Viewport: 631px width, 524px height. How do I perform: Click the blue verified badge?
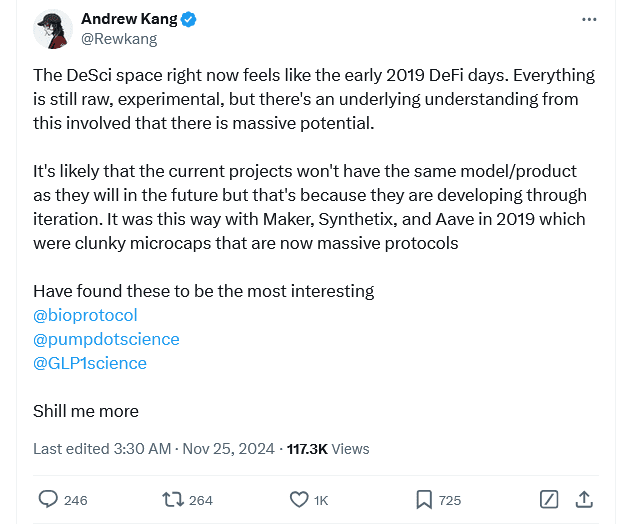[188, 19]
